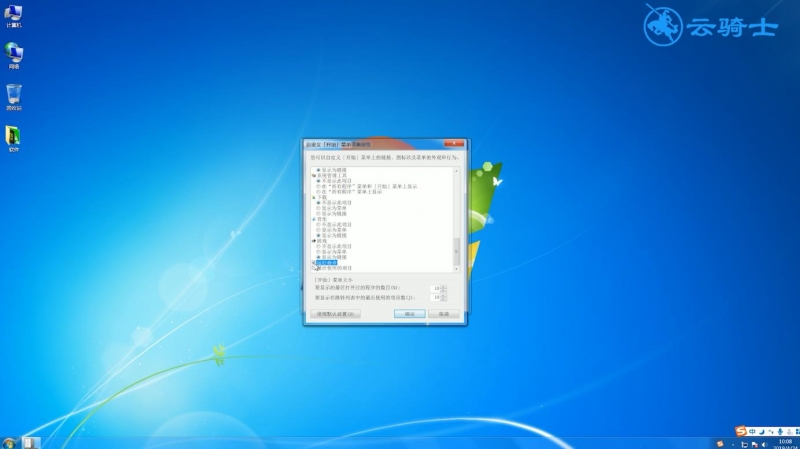Open the taskbar clock showing 10:08
The image size is (800, 449).
click(x=786, y=444)
